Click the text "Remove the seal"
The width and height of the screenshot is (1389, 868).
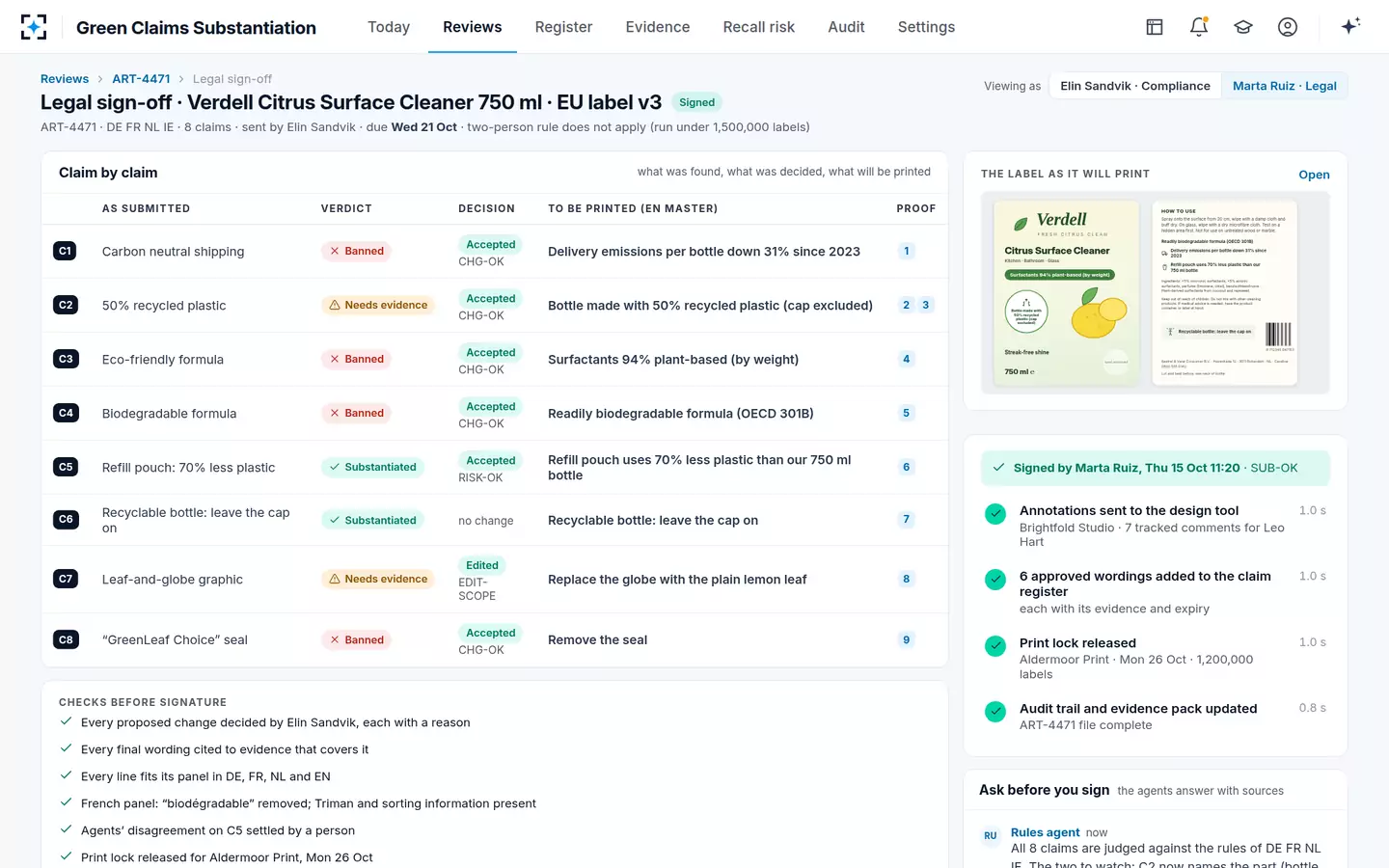(x=597, y=639)
